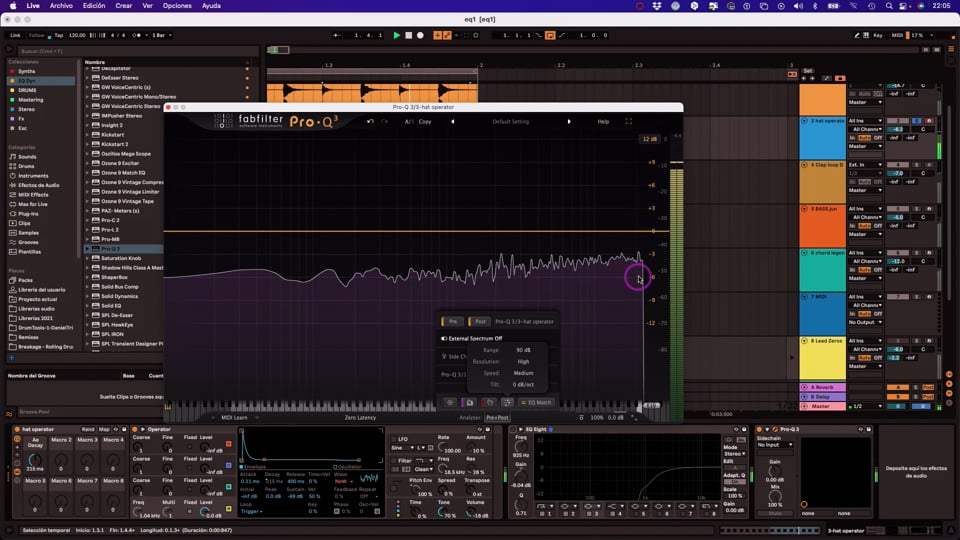The image size is (960, 540).
Task: Click the Master track volume slider
Action: [x=898, y=406]
